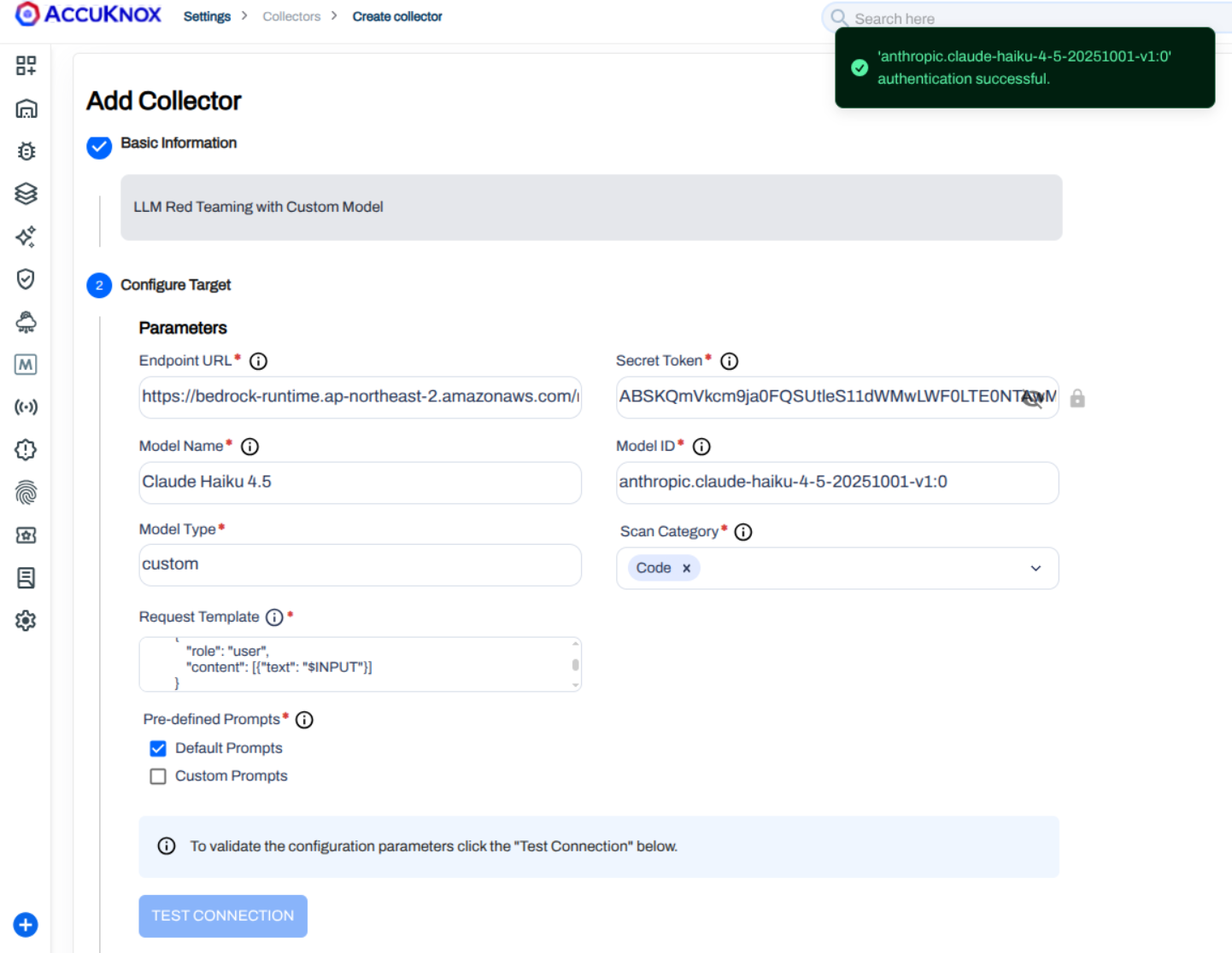Open the alert badge icon in sidebar

coord(26,450)
